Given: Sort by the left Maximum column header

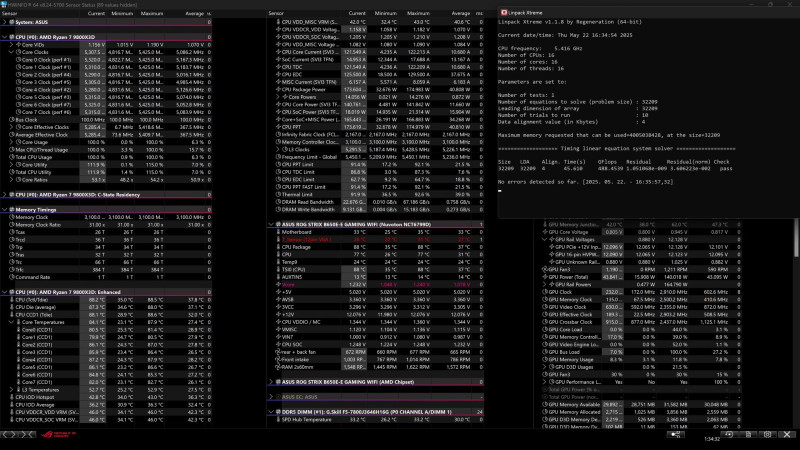Looking at the screenshot, I should coord(152,14).
